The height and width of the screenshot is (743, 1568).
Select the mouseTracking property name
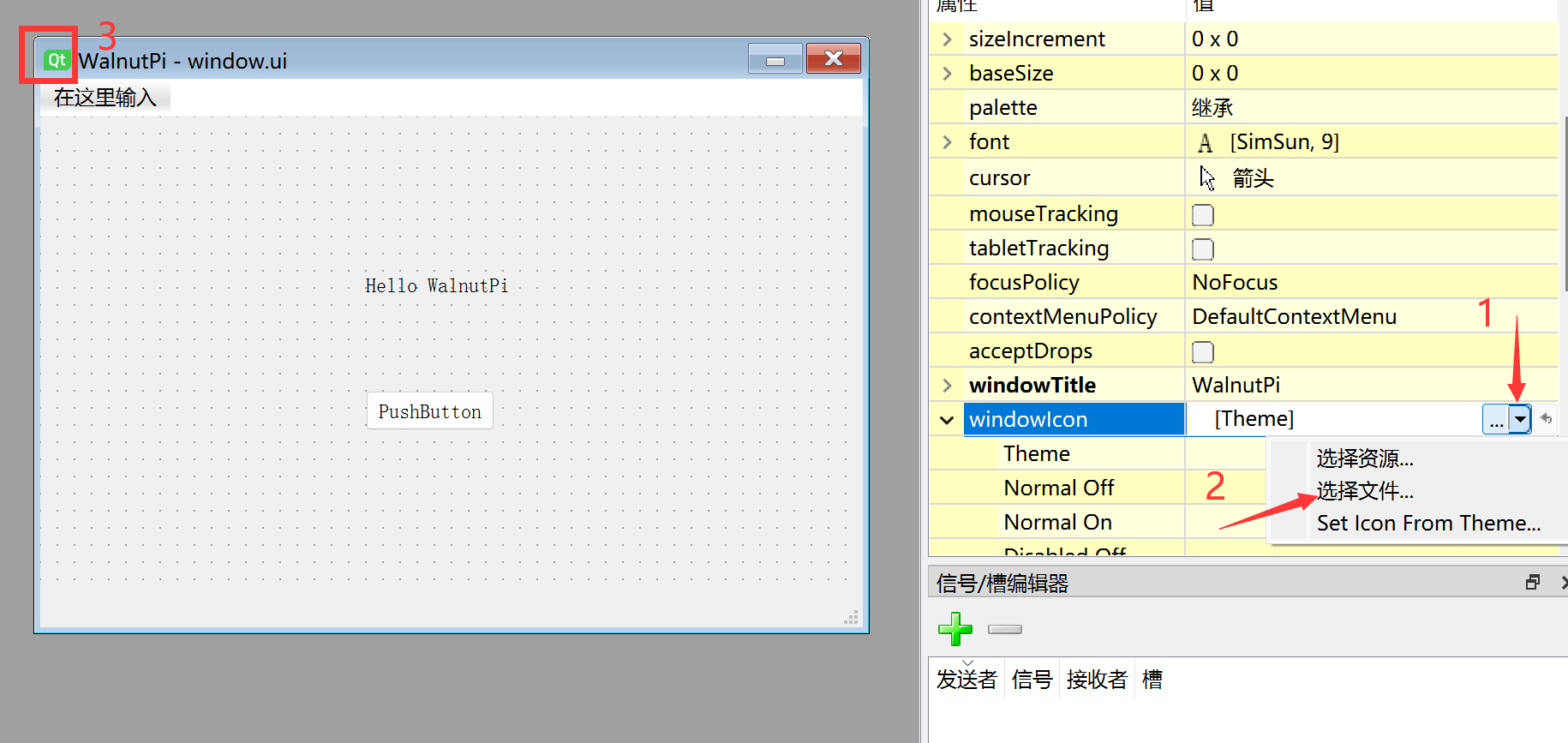(1044, 214)
